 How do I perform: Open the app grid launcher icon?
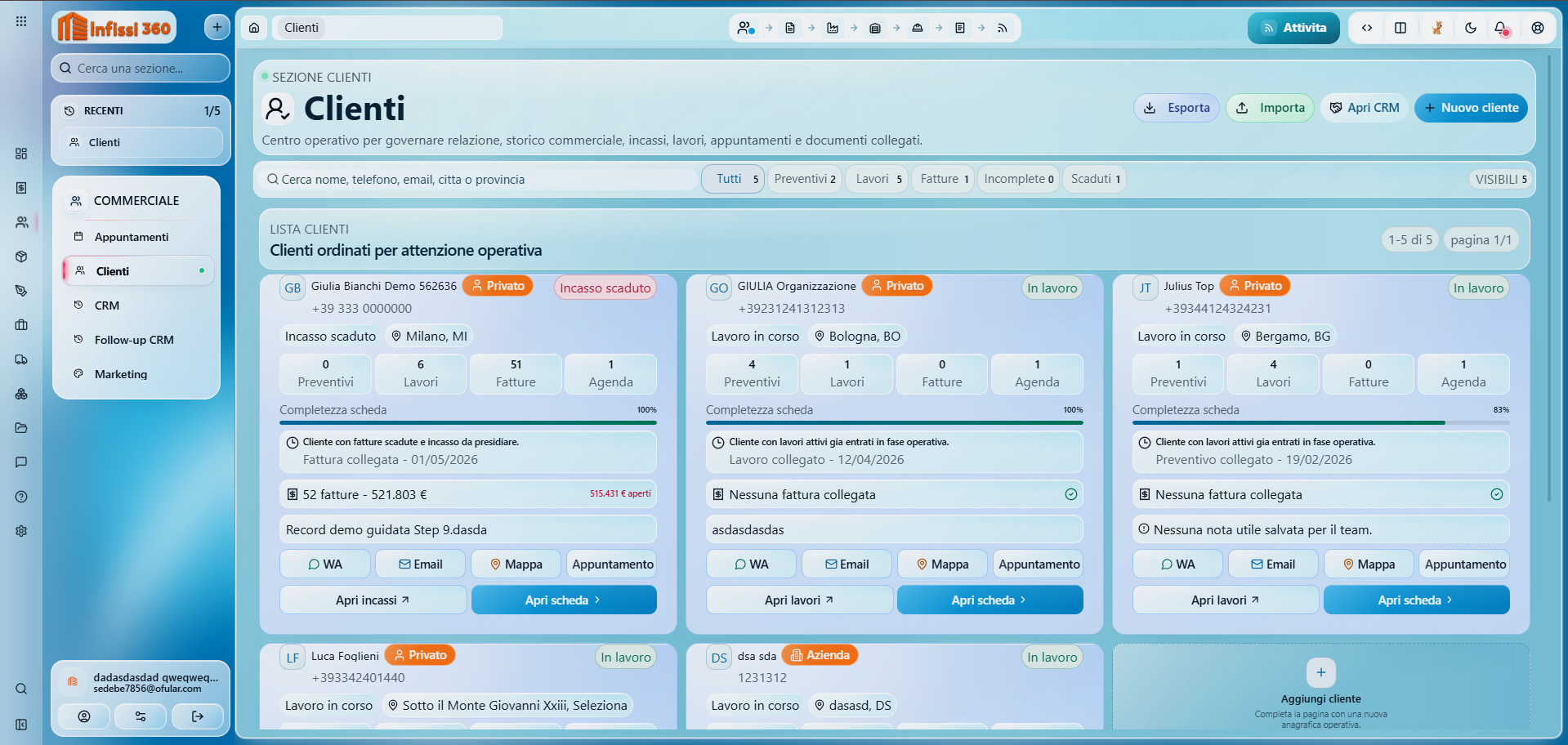(x=21, y=21)
